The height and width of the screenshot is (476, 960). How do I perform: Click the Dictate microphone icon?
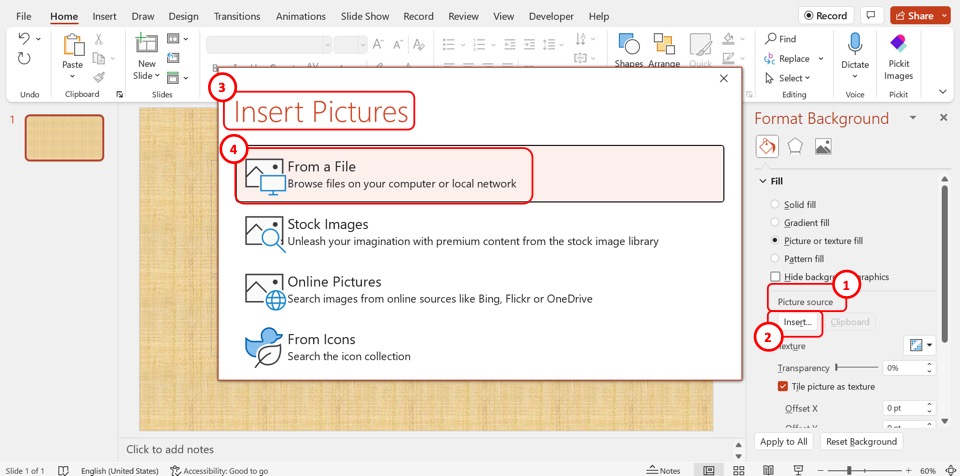pos(855,45)
